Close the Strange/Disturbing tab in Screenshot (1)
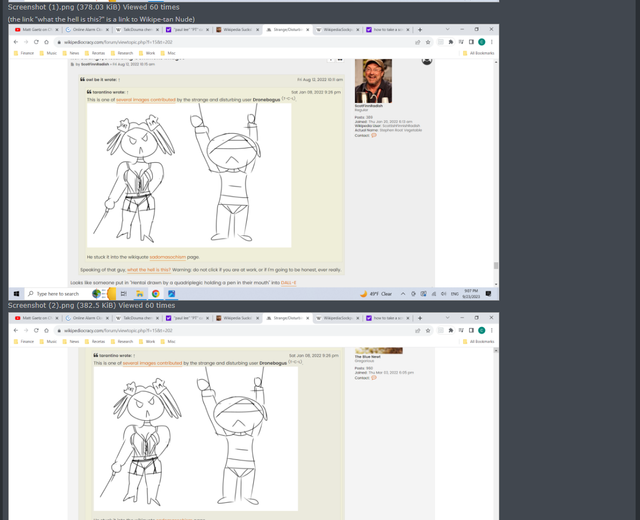Image resolution: width=640 pixels, height=520 pixels. coord(308,30)
